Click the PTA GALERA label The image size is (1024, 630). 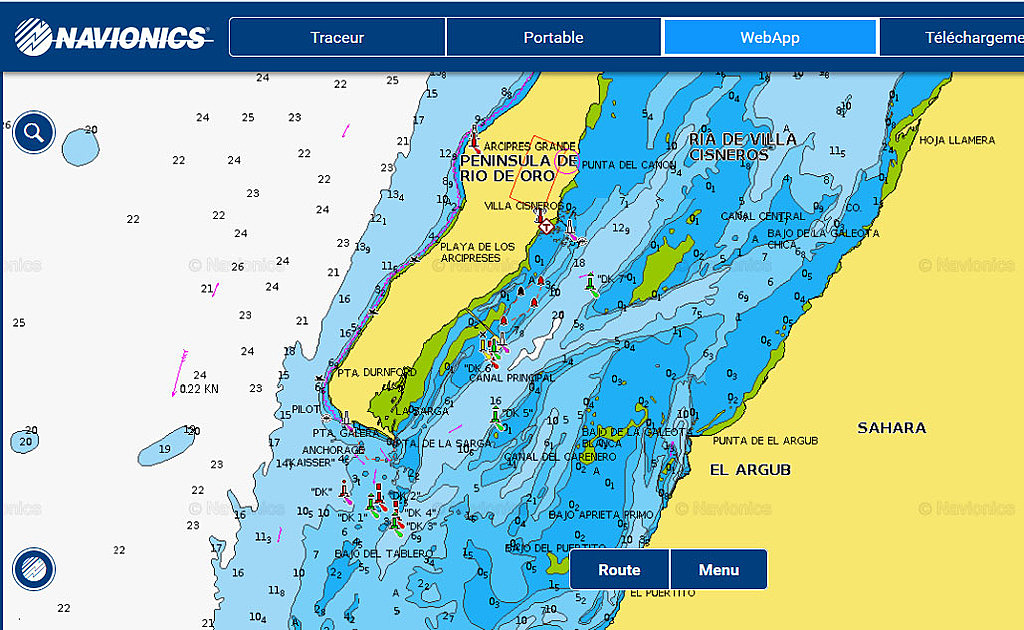pos(345,433)
